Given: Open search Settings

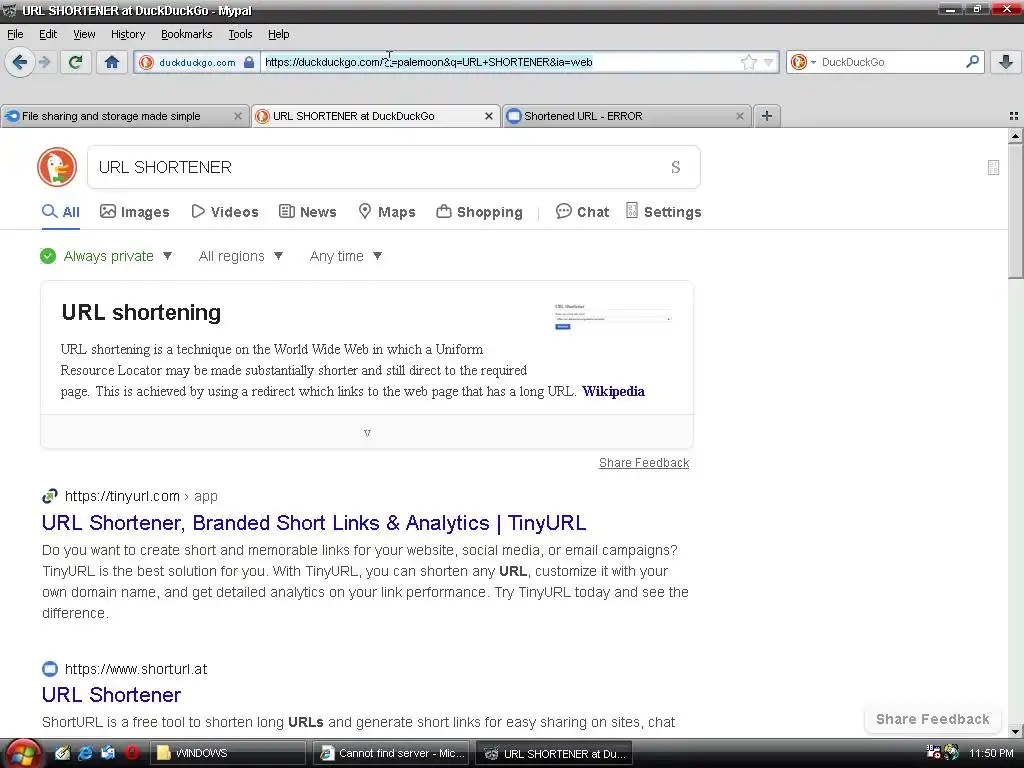Looking at the screenshot, I should coord(664,212).
